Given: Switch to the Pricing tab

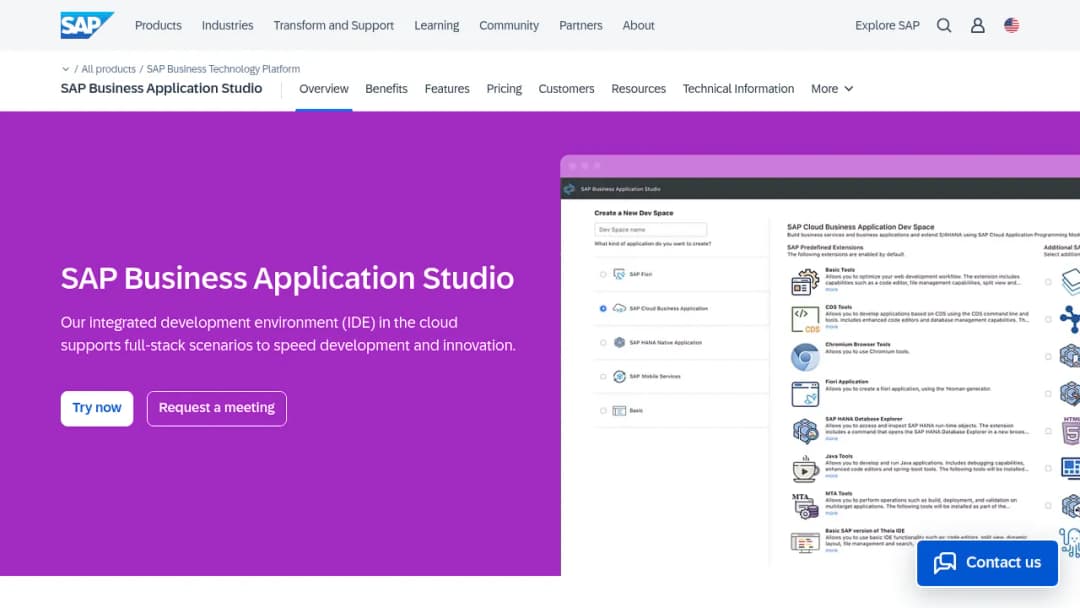Looking at the screenshot, I should tap(504, 89).
